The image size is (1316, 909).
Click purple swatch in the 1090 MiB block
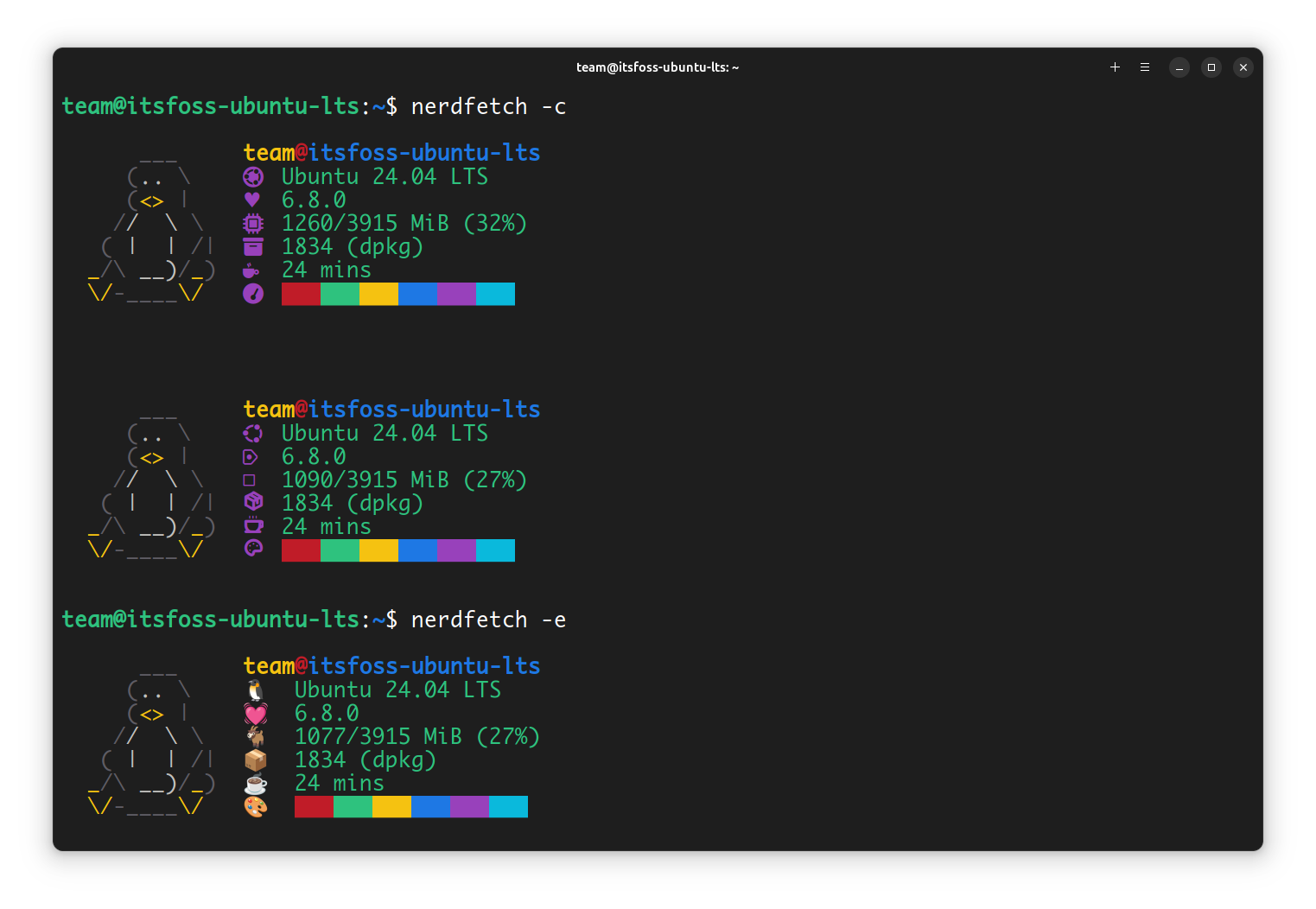coord(456,550)
